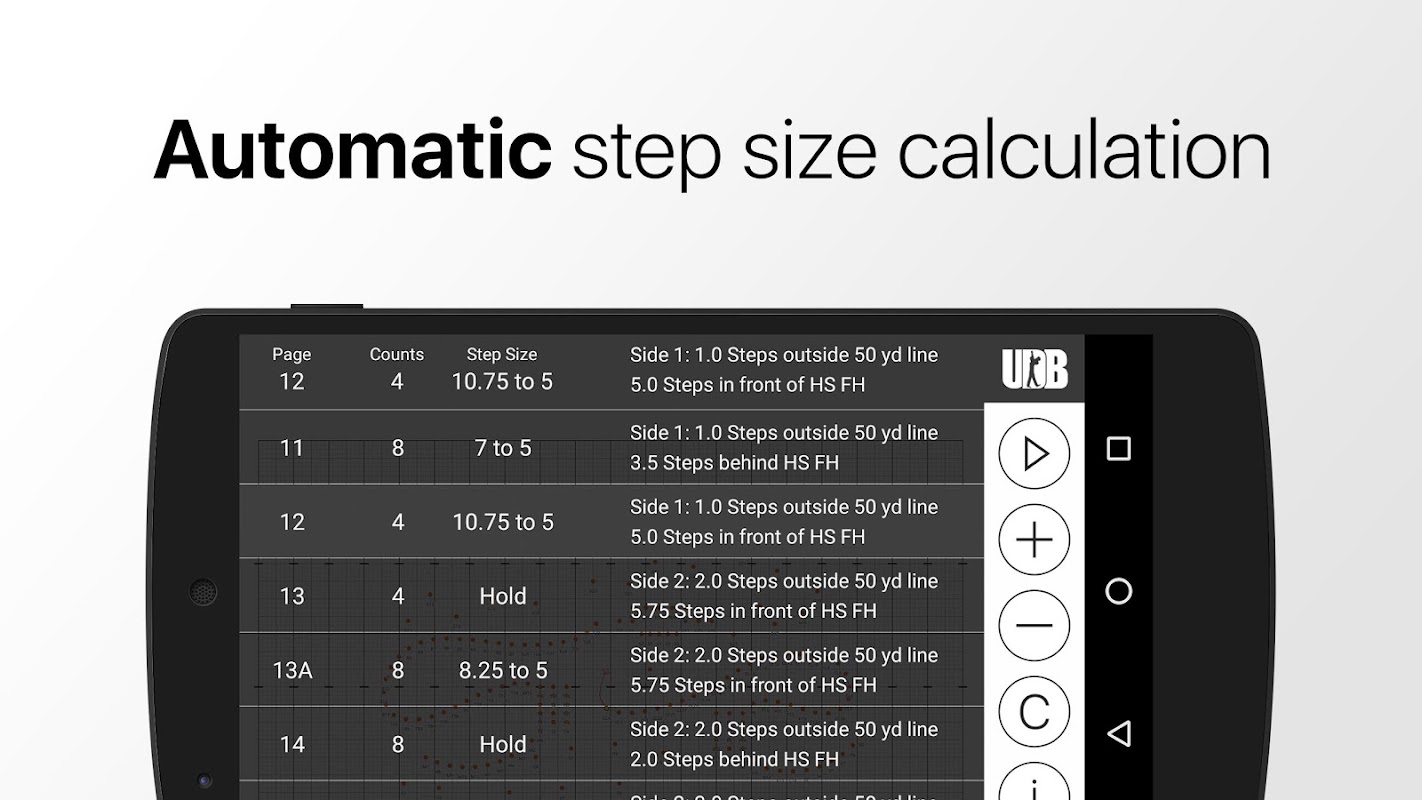1422x800 pixels.
Task: Tap the plus circle button
Action: (x=1034, y=540)
